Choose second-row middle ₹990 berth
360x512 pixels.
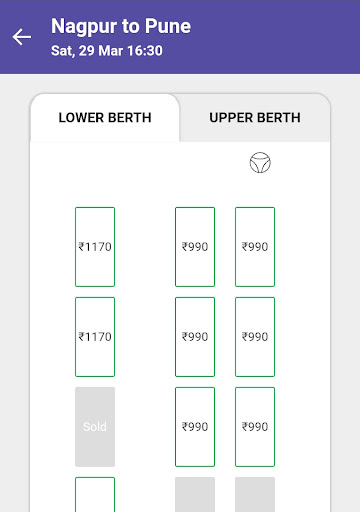point(195,337)
